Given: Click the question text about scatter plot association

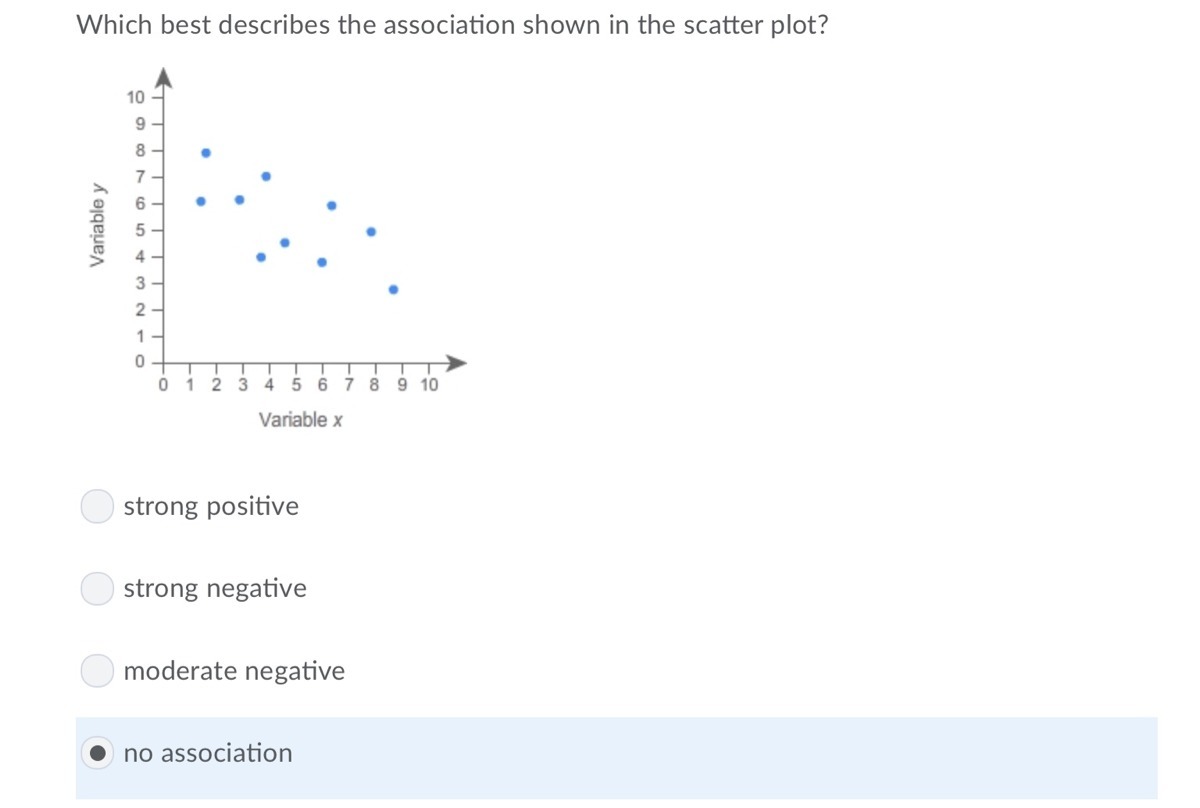Looking at the screenshot, I should (x=453, y=25).
